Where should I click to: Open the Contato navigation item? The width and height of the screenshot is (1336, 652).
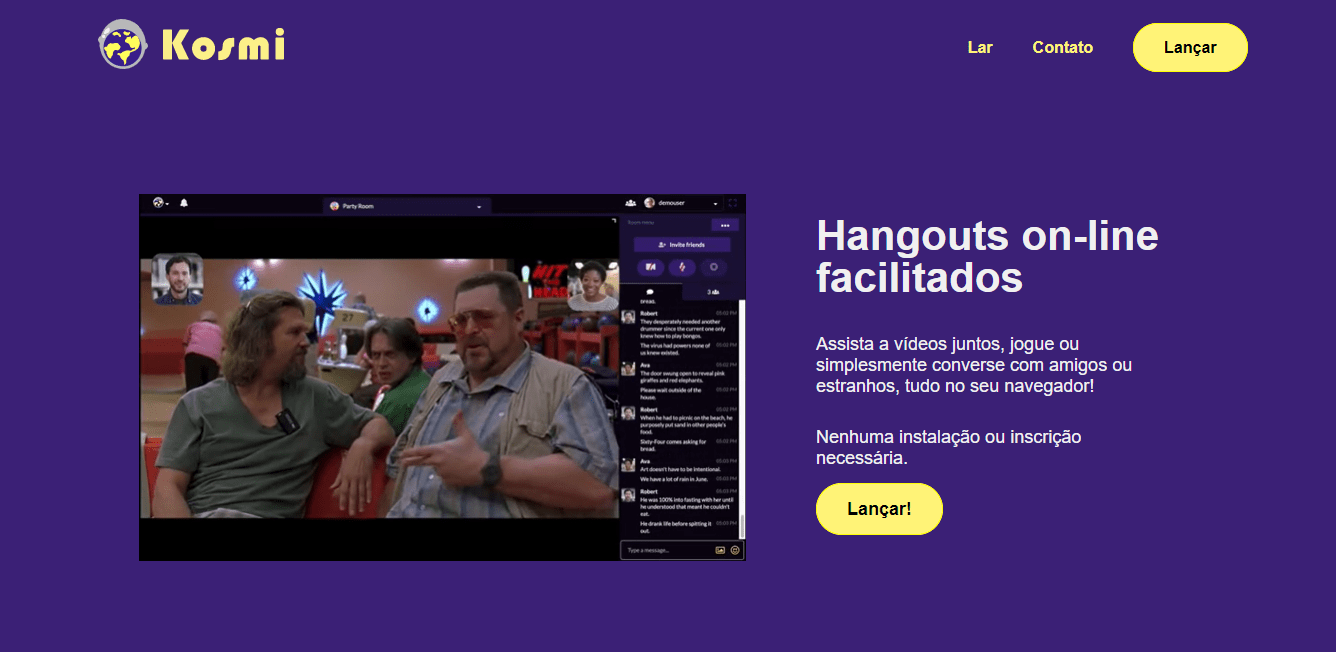(x=1062, y=47)
